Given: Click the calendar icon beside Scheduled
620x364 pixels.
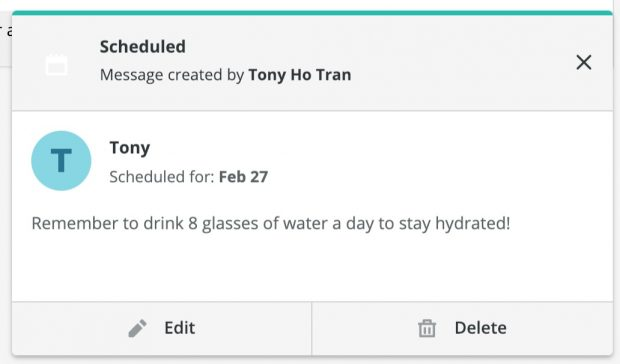Looking at the screenshot, I should point(57,65).
